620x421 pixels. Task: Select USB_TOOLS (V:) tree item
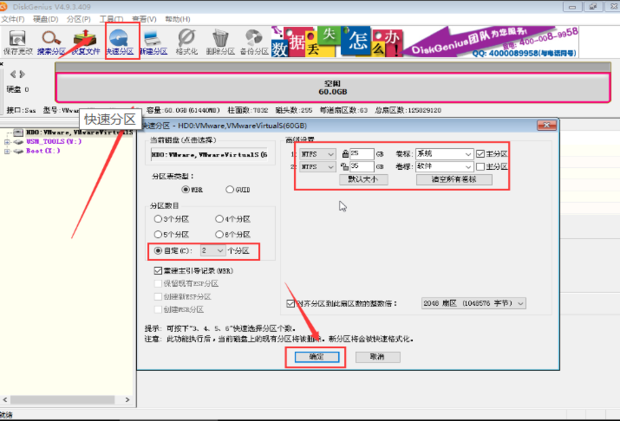click(54, 142)
